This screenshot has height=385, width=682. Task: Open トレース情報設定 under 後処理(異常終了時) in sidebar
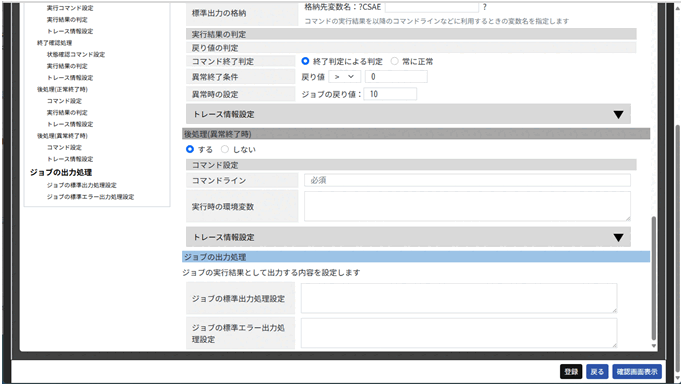70,159
